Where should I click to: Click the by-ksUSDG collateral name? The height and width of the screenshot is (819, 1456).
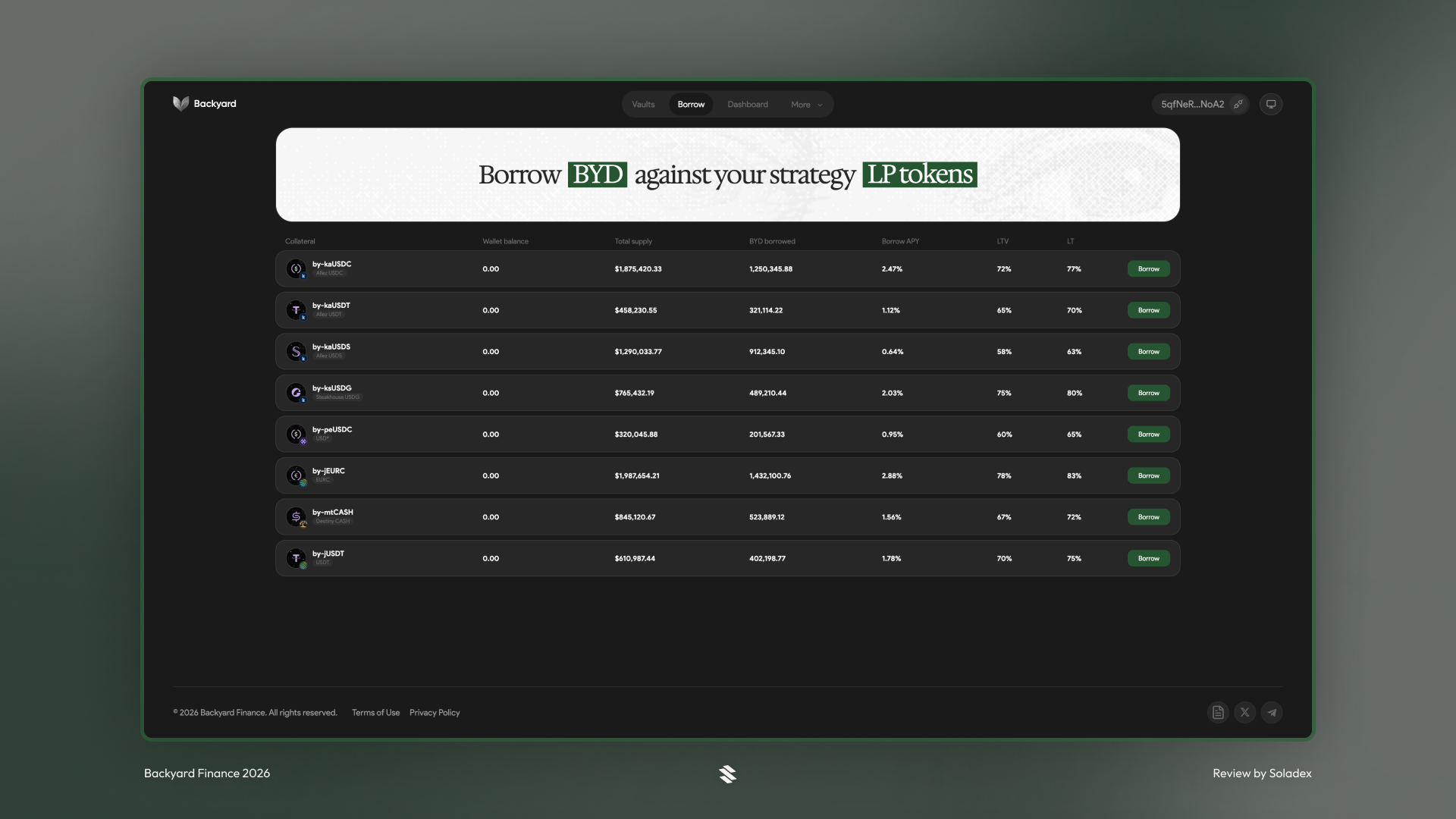tap(331, 388)
